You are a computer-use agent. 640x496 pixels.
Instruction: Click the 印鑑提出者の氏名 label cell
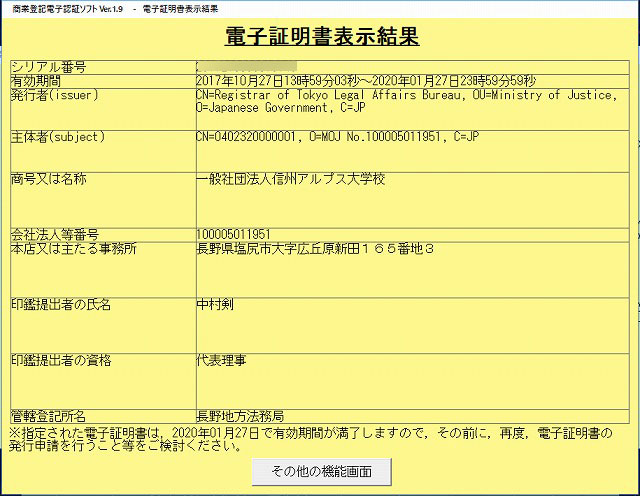click(60, 304)
